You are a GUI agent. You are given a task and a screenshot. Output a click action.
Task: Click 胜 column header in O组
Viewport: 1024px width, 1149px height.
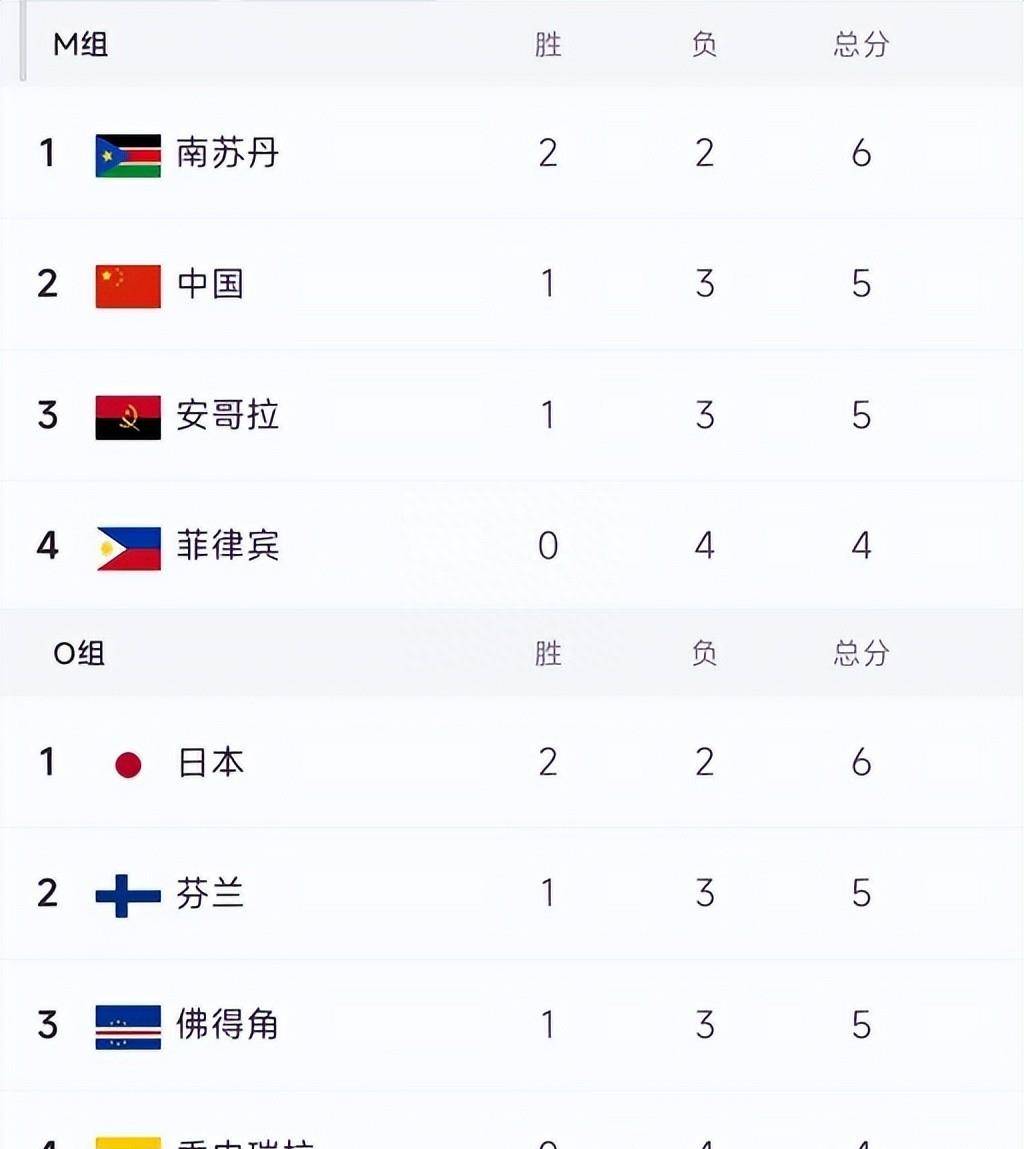(x=548, y=653)
